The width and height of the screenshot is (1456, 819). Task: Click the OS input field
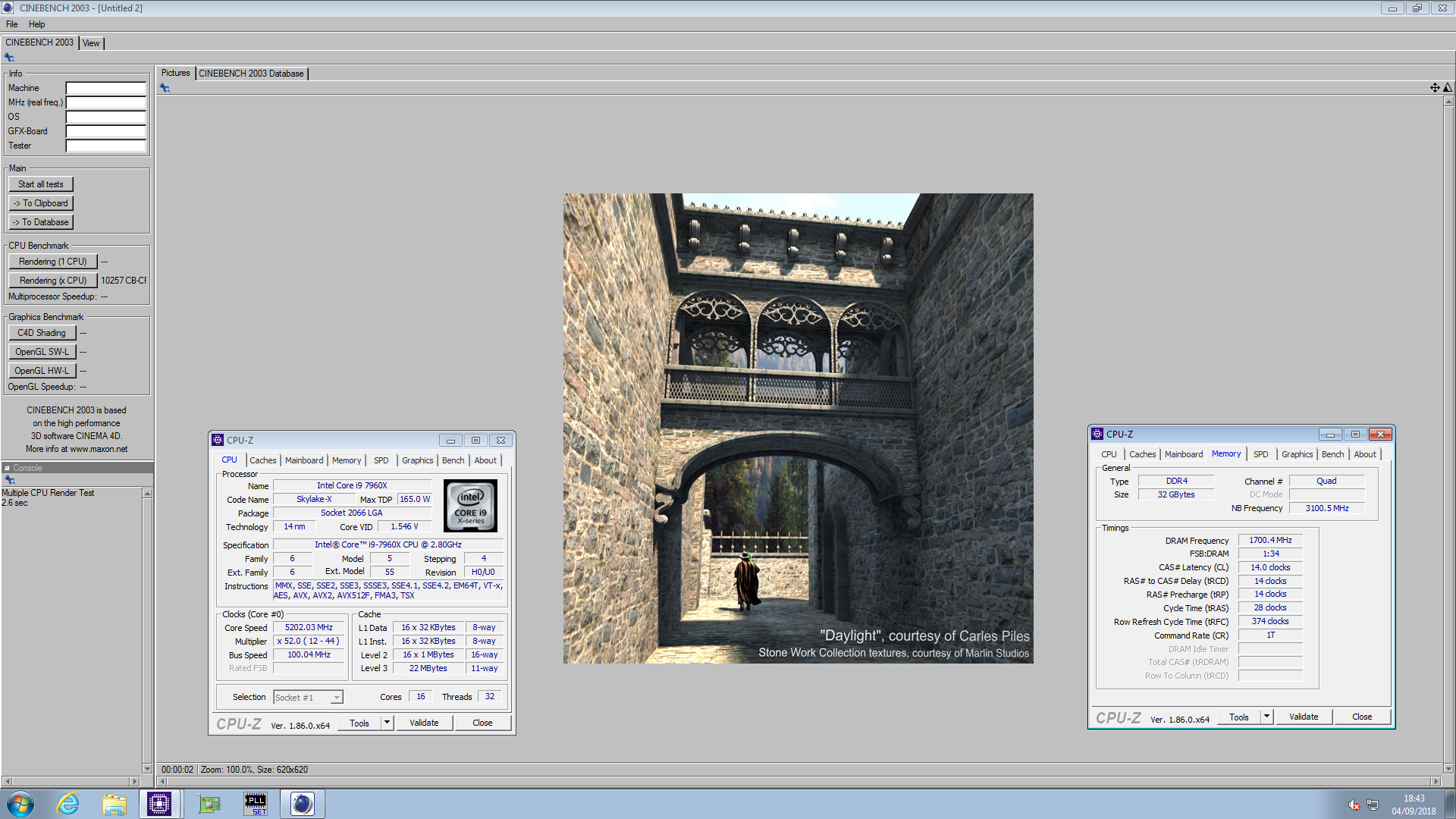click(105, 117)
